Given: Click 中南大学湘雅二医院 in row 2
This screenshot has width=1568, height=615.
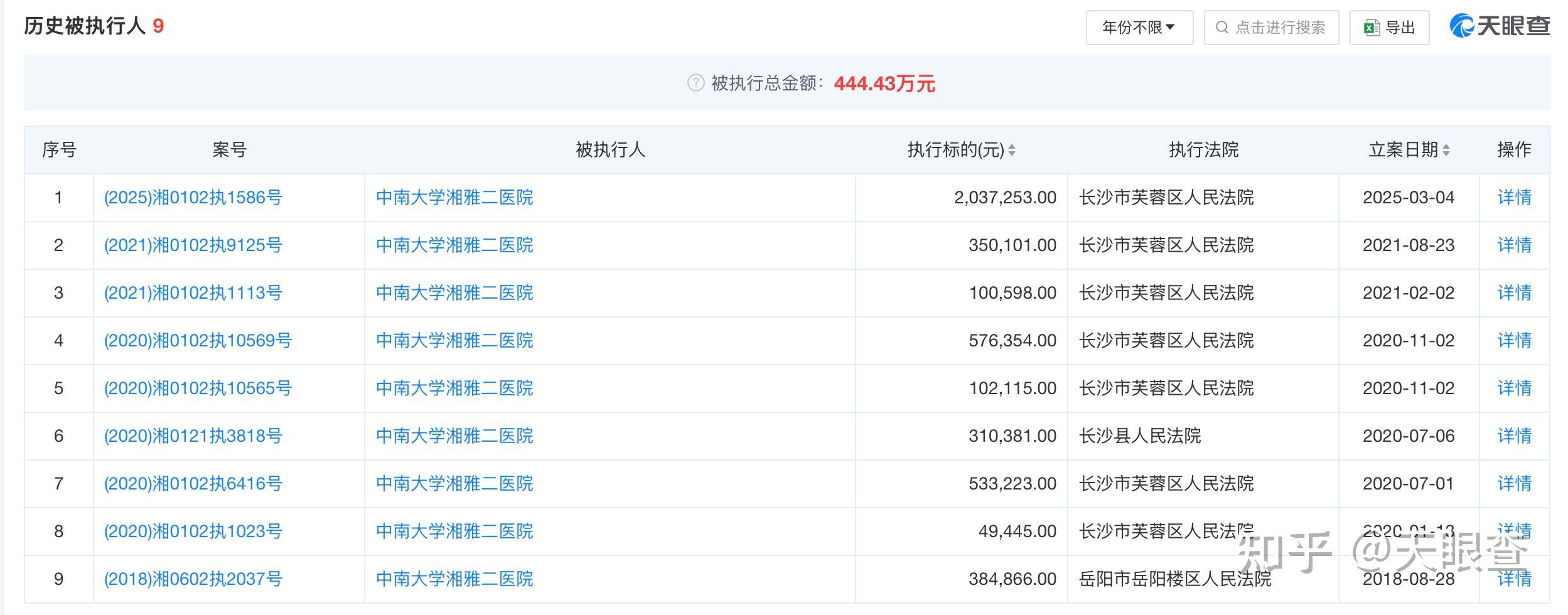Looking at the screenshot, I should pos(454,245).
